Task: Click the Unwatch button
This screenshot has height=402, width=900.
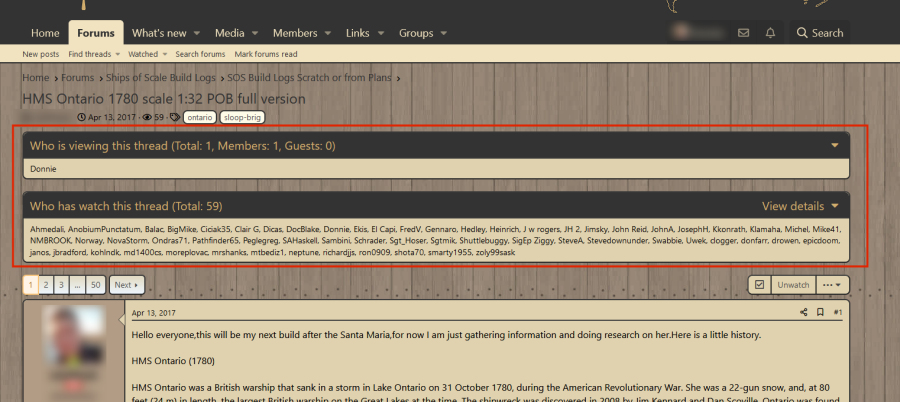Action: (793, 285)
